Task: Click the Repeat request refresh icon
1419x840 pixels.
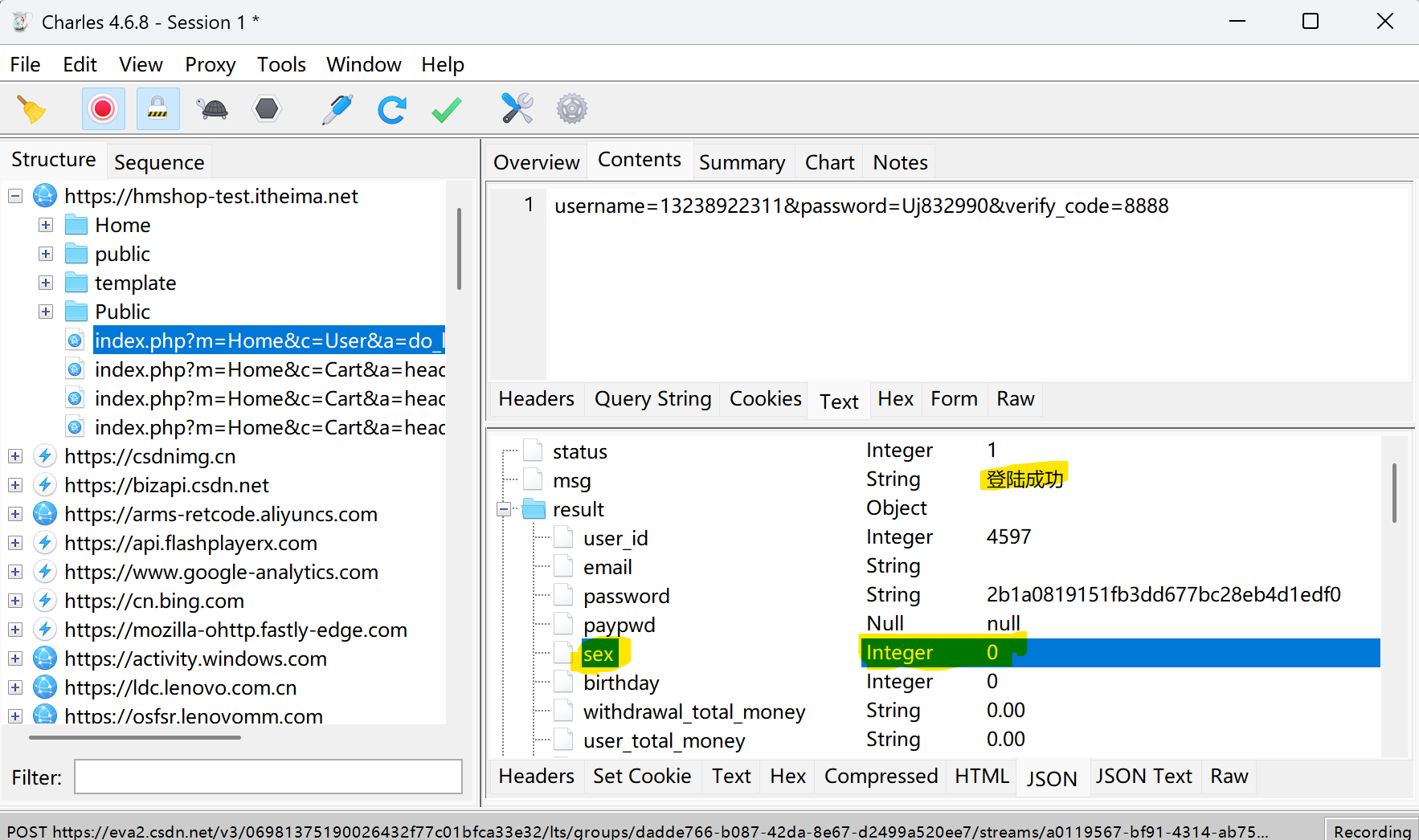Action: pyautogui.click(x=392, y=109)
